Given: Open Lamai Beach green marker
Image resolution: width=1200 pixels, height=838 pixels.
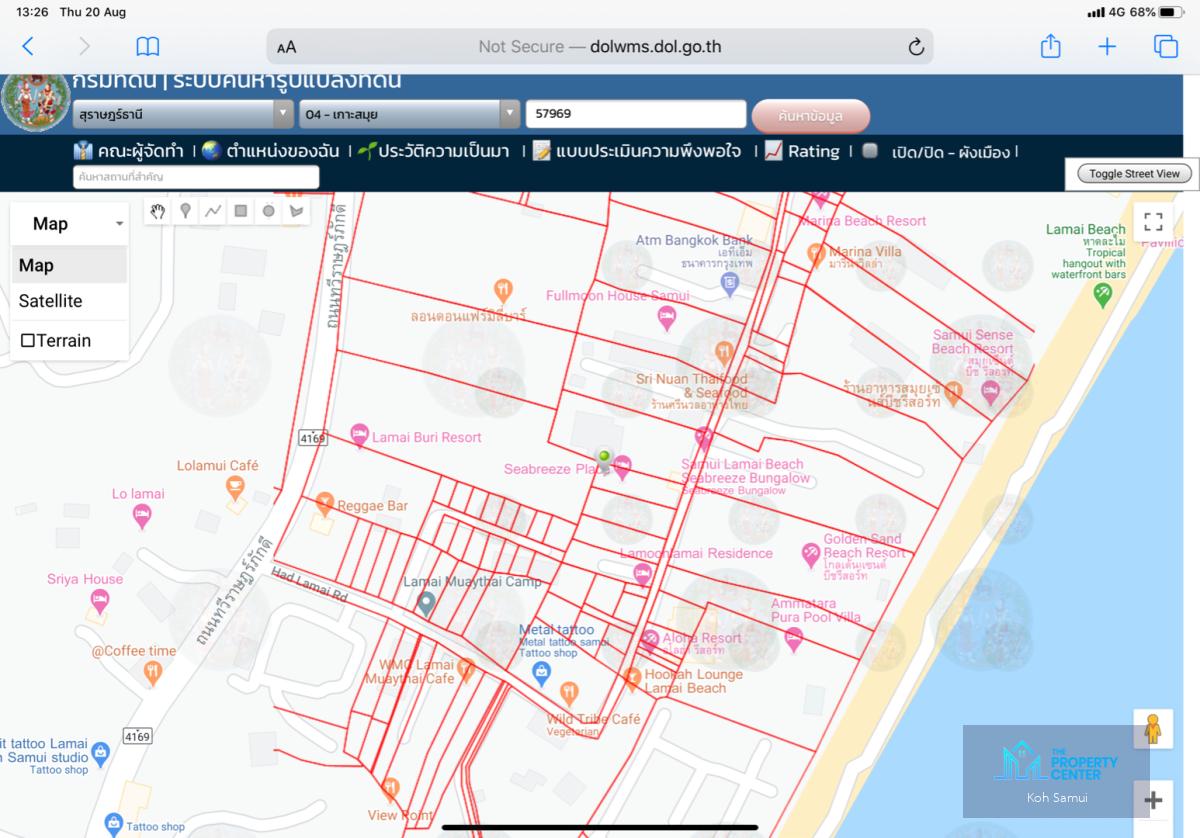Looking at the screenshot, I should (1103, 294).
